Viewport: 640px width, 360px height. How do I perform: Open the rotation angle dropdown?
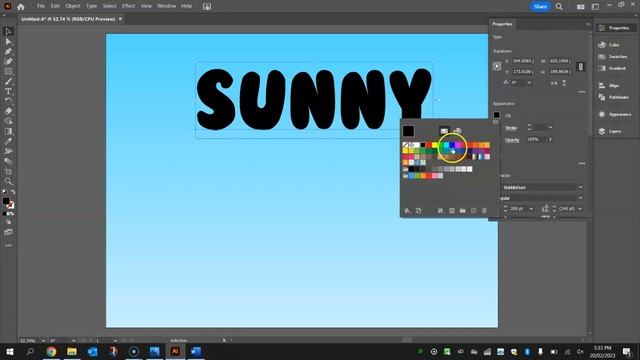(x=529, y=83)
